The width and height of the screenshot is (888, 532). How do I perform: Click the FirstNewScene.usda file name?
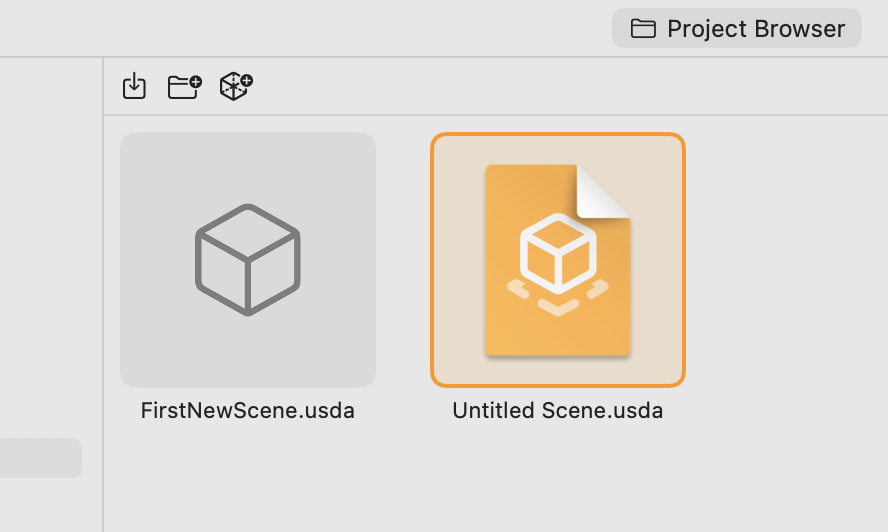(248, 411)
